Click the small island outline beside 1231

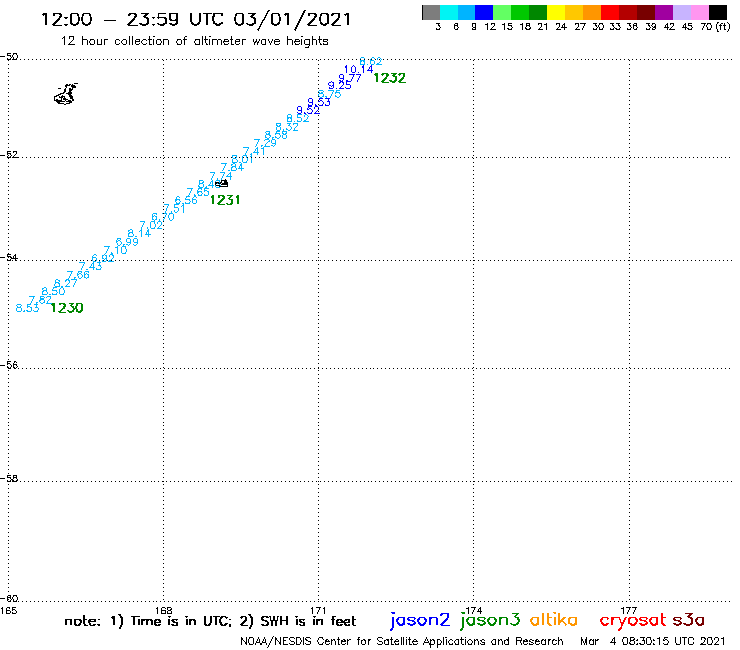(x=222, y=183)
